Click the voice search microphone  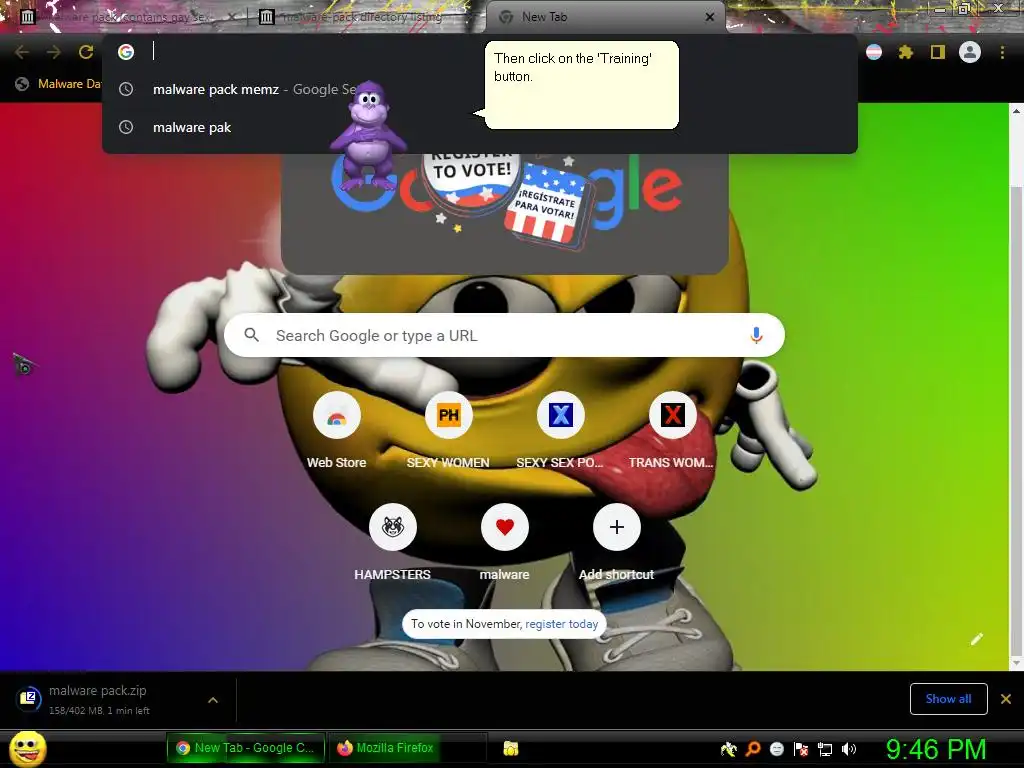coord(756,335)
